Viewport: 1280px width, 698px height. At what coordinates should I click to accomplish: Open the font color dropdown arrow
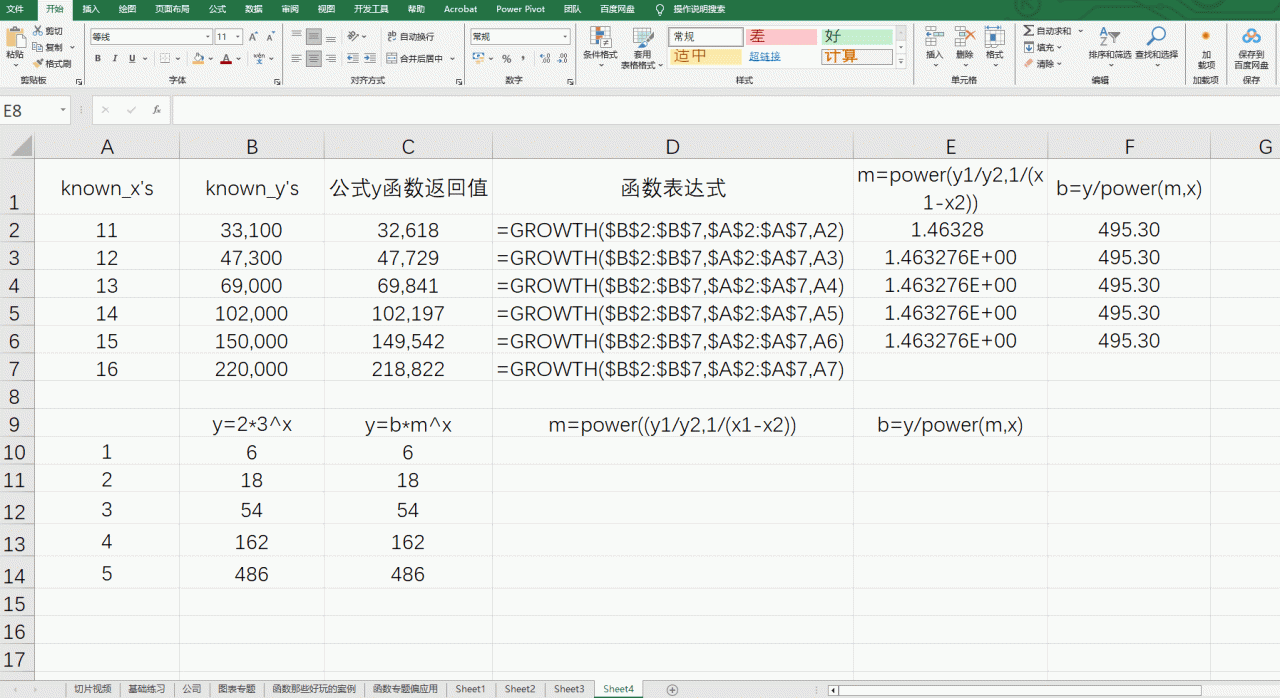point(238,59)
